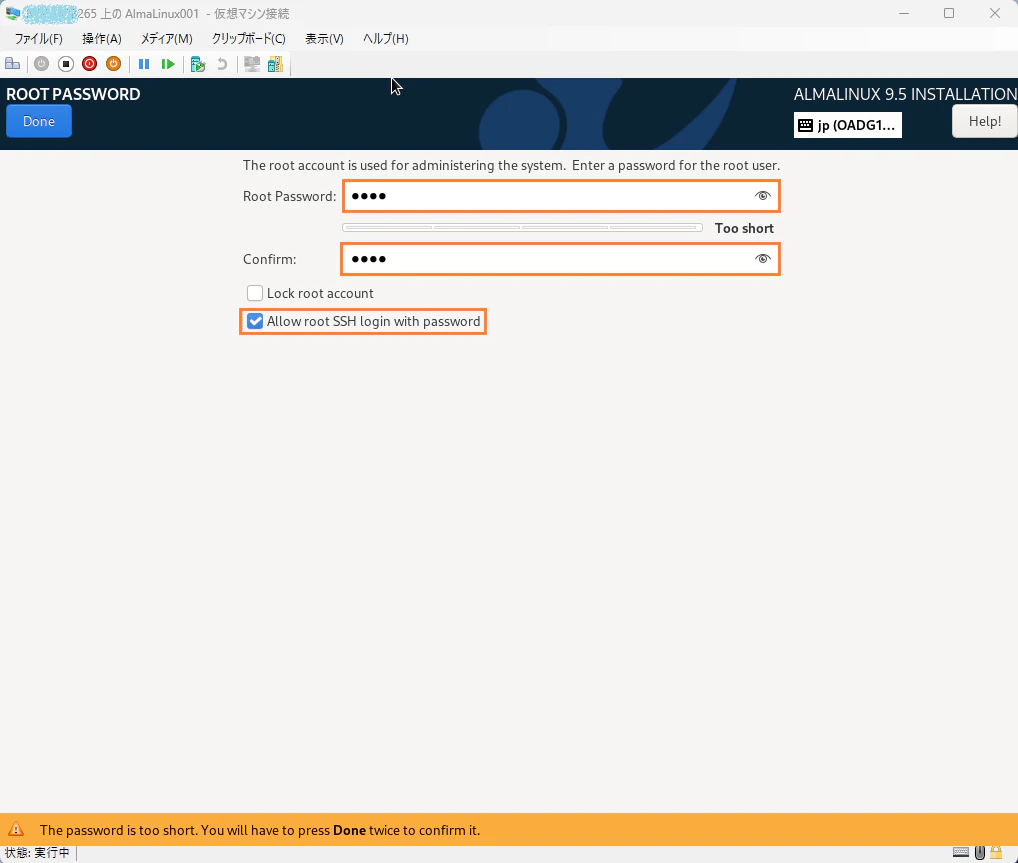The width and height of the screenshot is (1018, 863).
Task: Switch keyboard layout jp (OADG1...)
Action: [847, 125]
